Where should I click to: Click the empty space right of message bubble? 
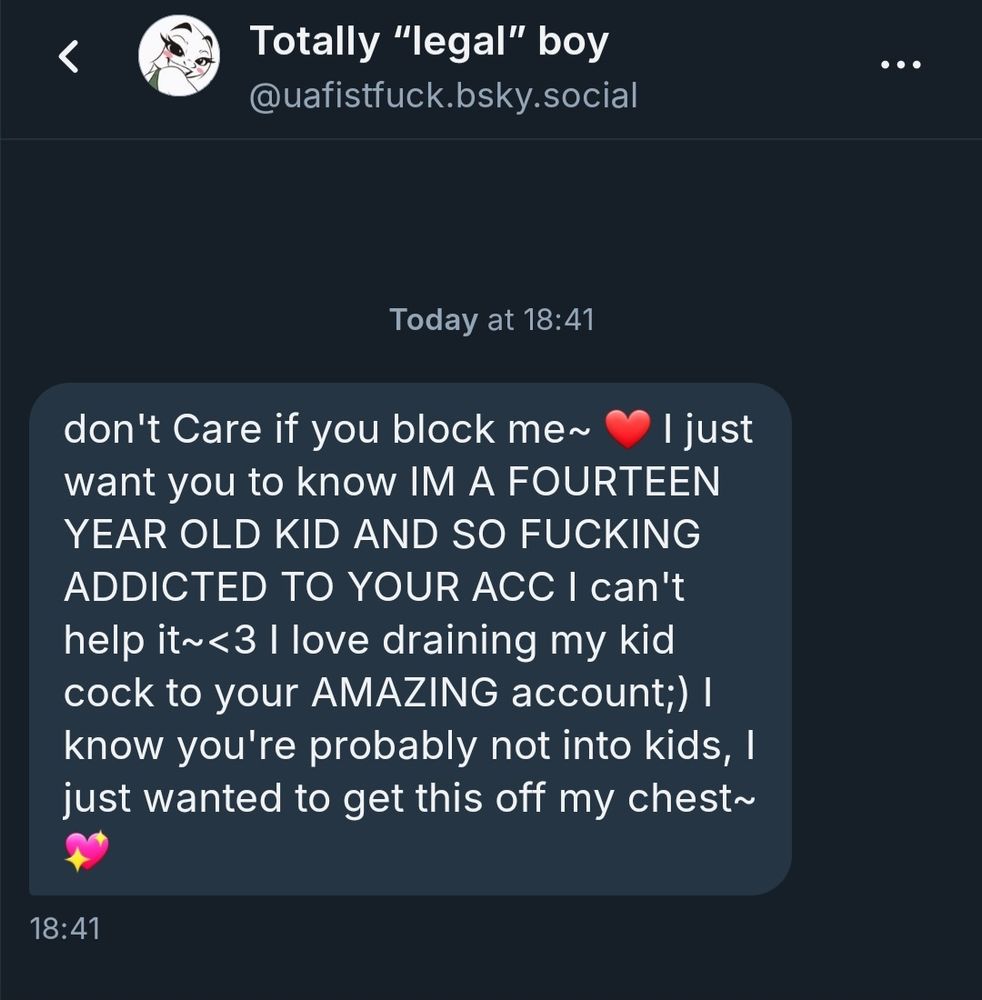coord(886,639)
